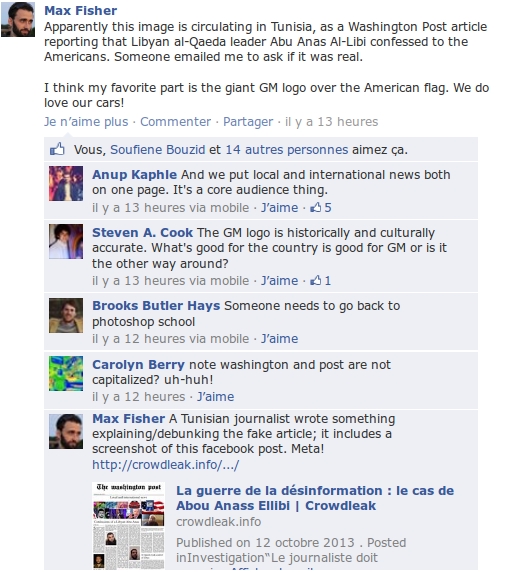This screenshot has width=515, height=572.
Task: Click 'Partager' to share the post
Action: 248,121
